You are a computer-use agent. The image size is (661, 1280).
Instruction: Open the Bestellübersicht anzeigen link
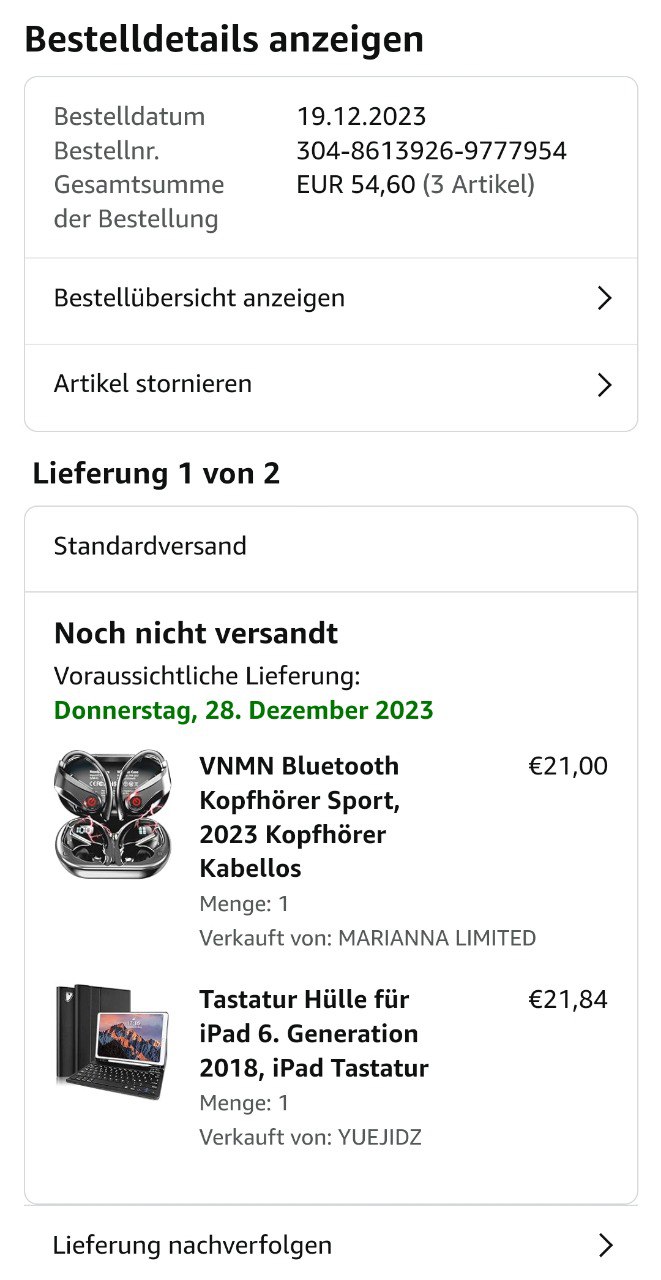click(200, 298)
